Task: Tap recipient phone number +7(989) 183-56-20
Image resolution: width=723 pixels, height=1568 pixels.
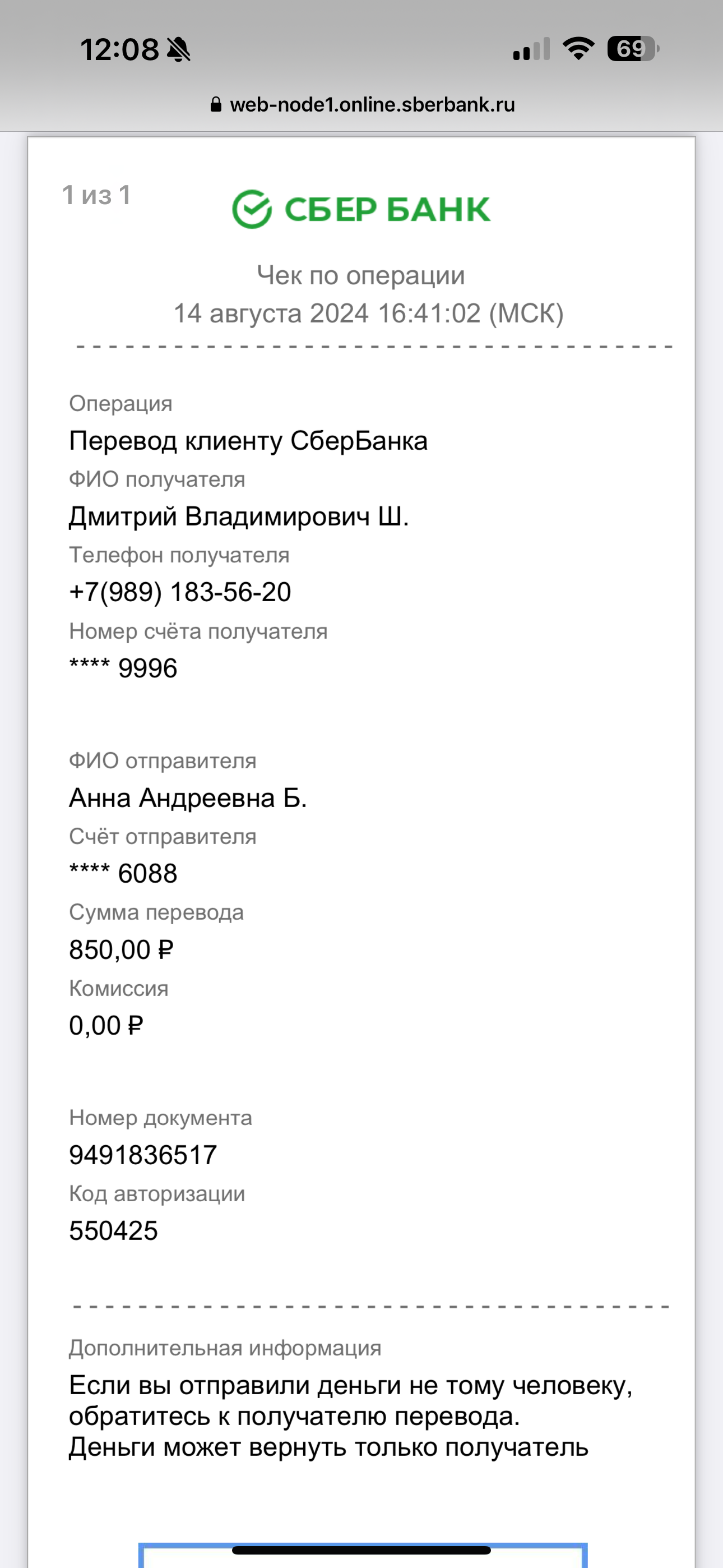Action: pos(180,592)
